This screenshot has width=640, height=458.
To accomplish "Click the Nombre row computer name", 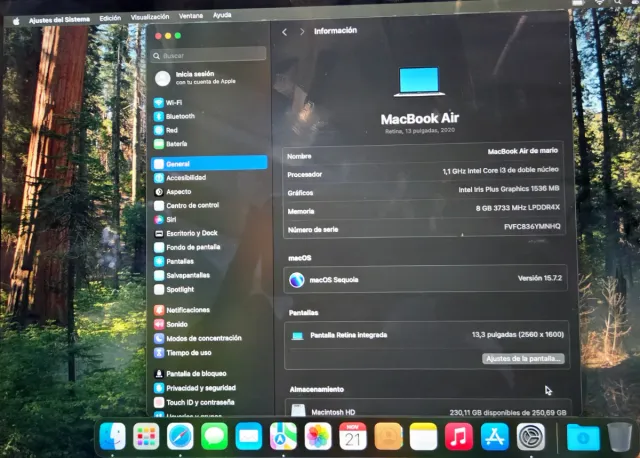I will (523, 151).
